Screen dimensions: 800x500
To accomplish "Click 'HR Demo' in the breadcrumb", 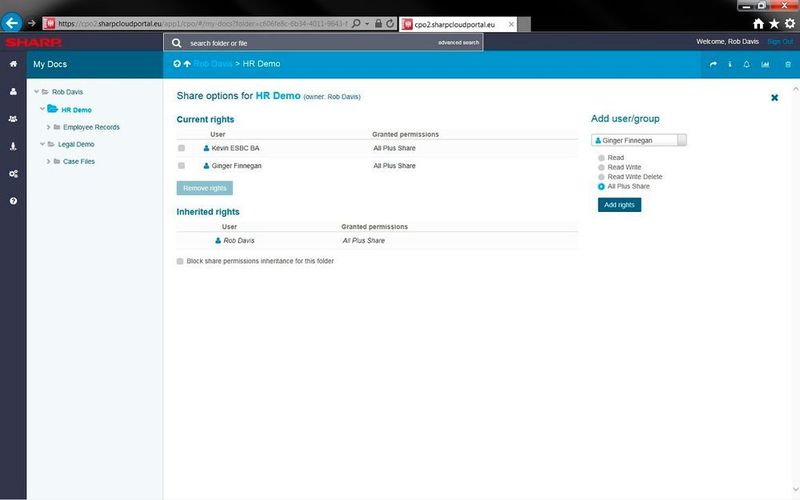I will coord(261,64).
